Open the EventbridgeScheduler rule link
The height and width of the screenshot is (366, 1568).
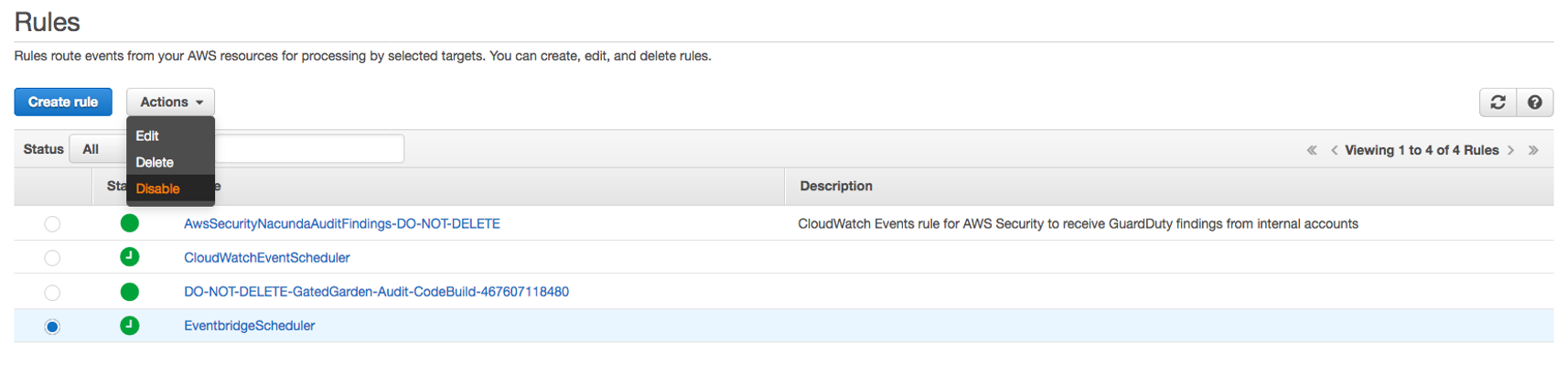pyautogui.click(x=250, y=326)
